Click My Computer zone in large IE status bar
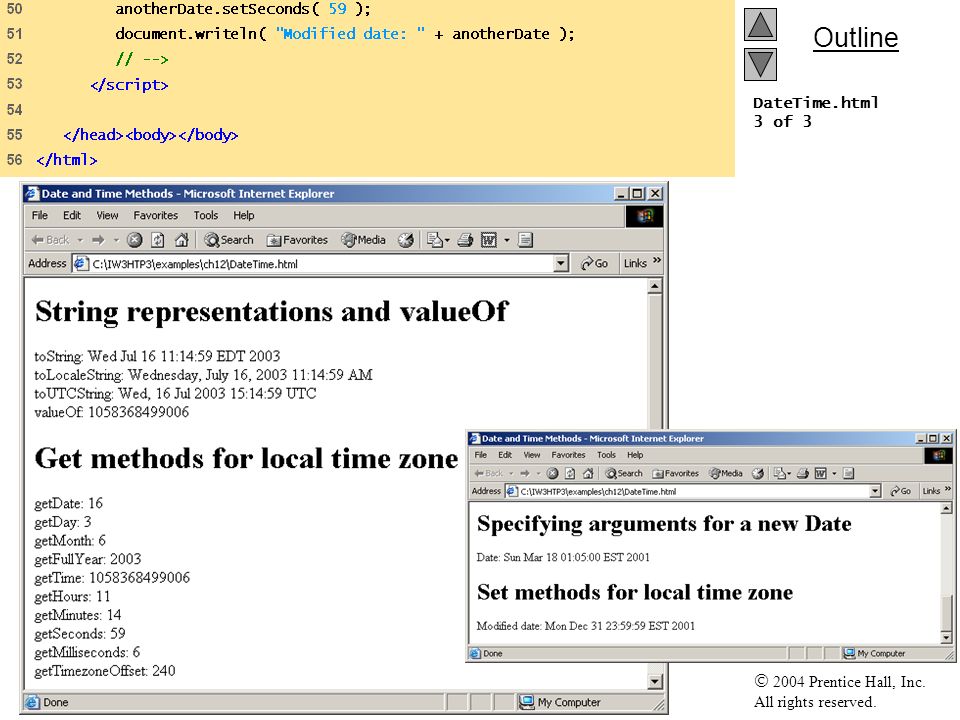The width and height of the screenshot is (960, 720). coord(560,702)
